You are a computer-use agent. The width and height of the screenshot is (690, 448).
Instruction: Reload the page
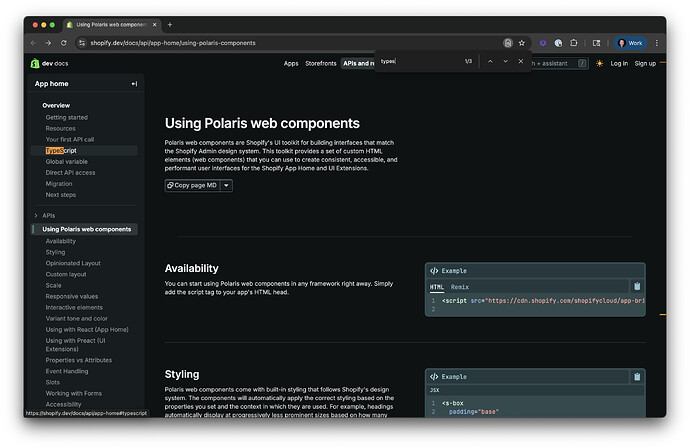64,43
